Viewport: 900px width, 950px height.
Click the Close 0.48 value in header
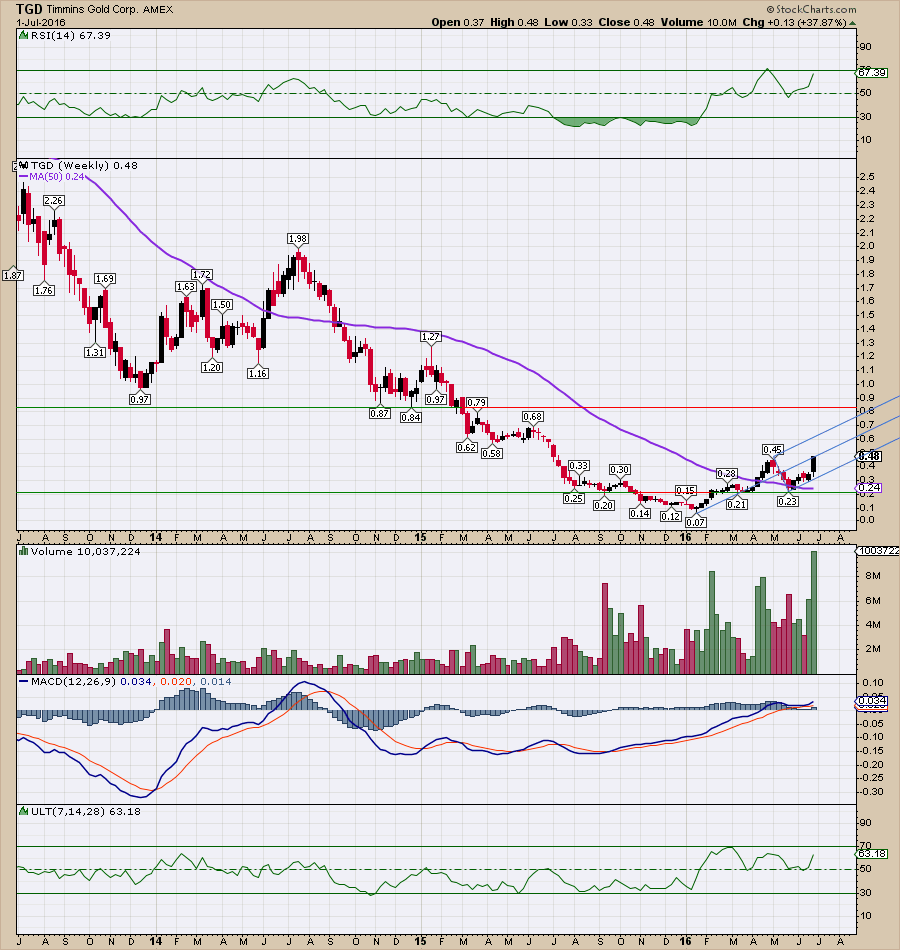pos(627,22)
